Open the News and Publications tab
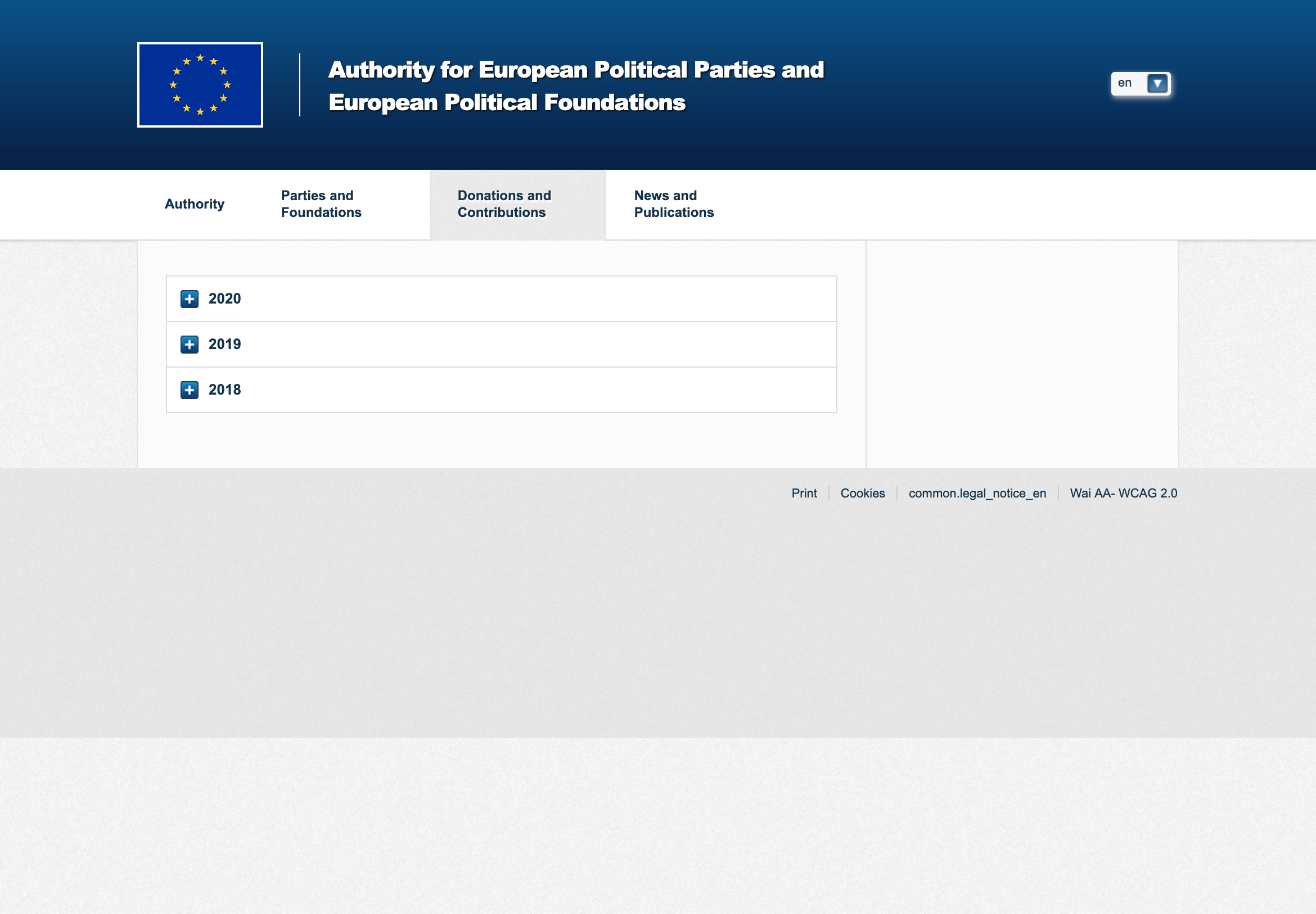 pos(674,204)
